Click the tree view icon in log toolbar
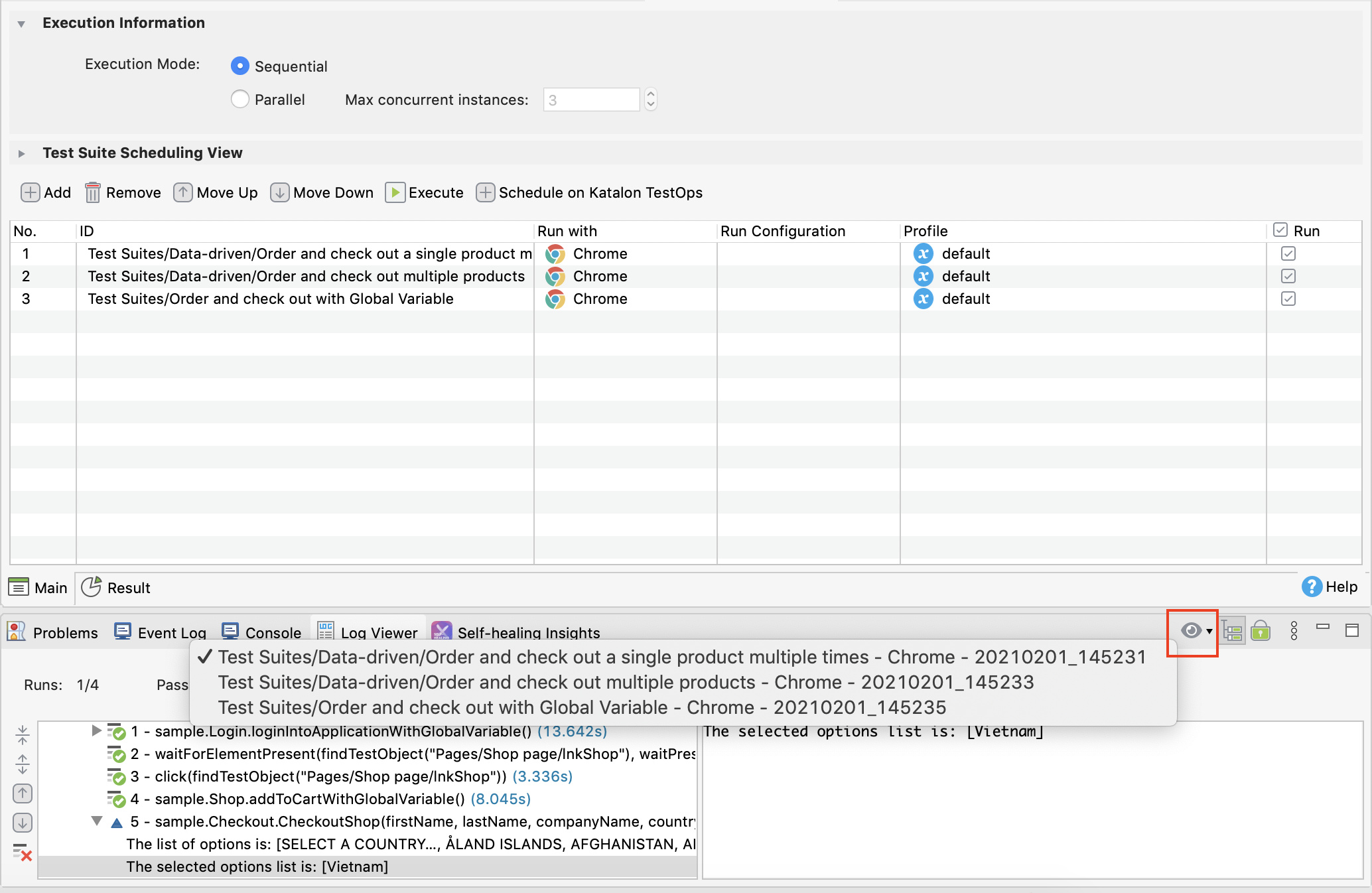Viewport: 1372px width, 893px height. point(1233,631)
